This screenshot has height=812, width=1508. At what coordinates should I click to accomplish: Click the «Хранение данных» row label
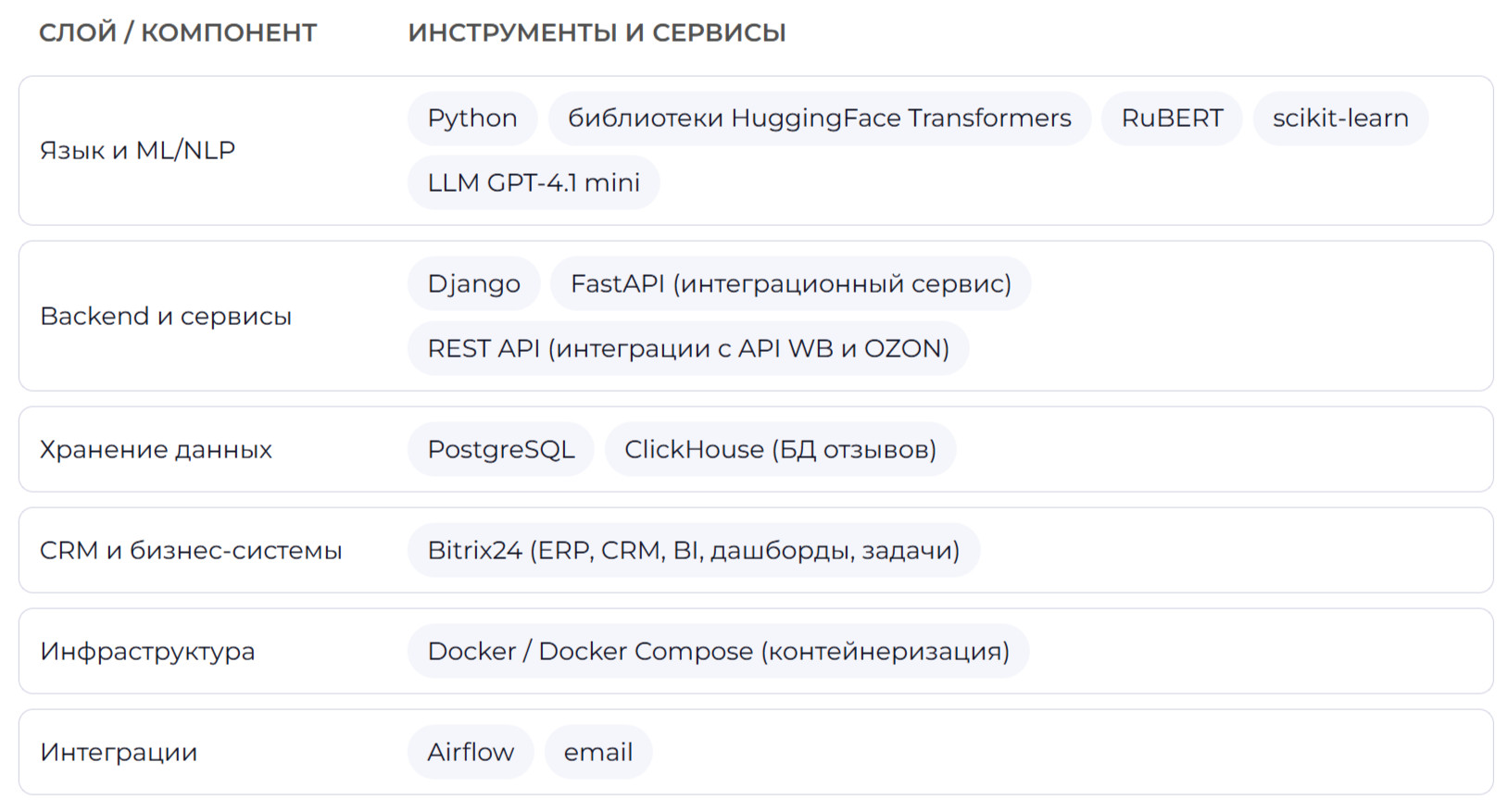156,449
